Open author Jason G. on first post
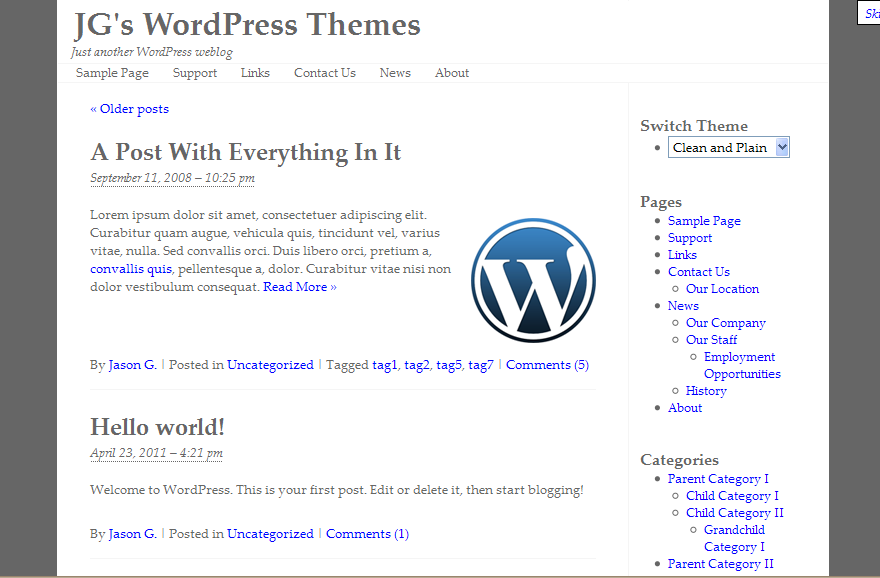880x578 pixels. tap(132, 365)
